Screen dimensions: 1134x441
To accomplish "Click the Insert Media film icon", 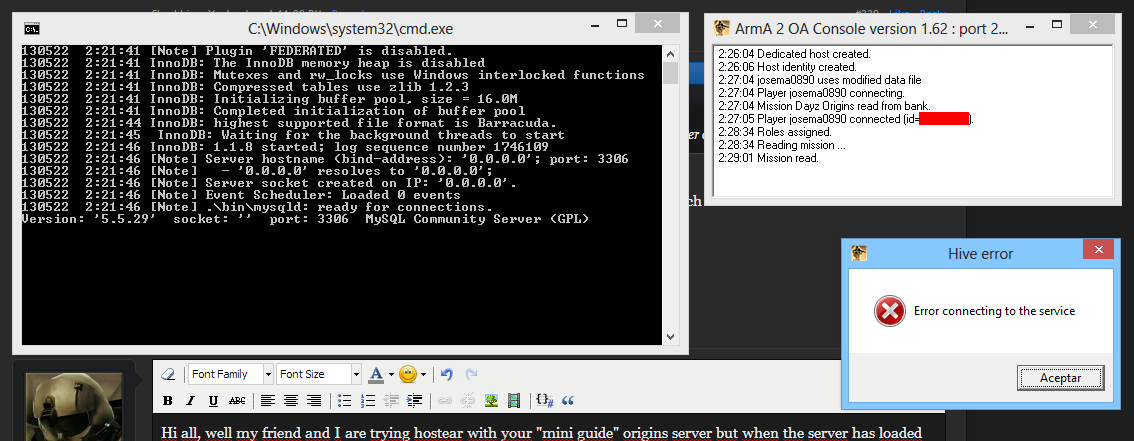I will [514, 401].
